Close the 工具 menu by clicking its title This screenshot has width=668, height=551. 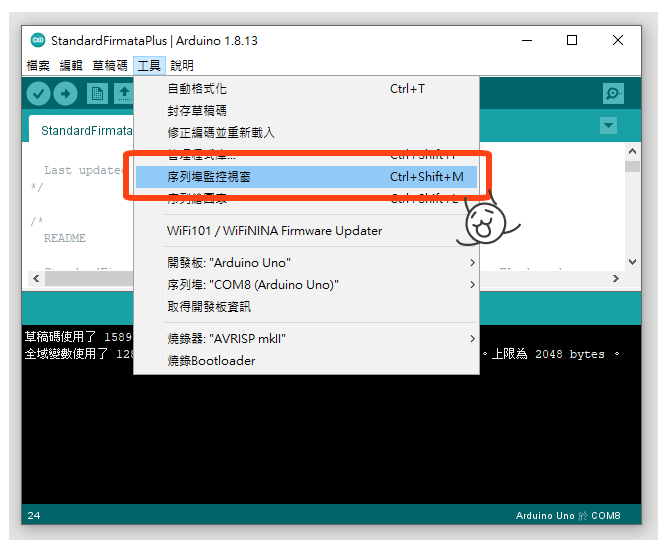tap(149, 65)
